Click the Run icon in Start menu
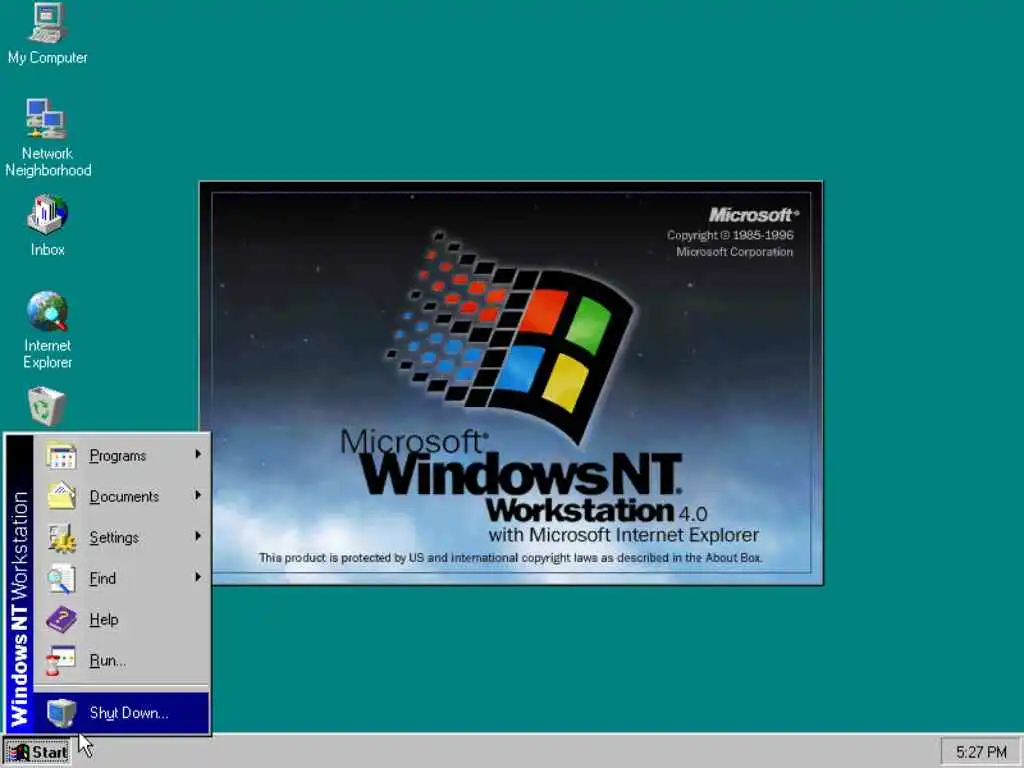 click(x=61, y=660)
